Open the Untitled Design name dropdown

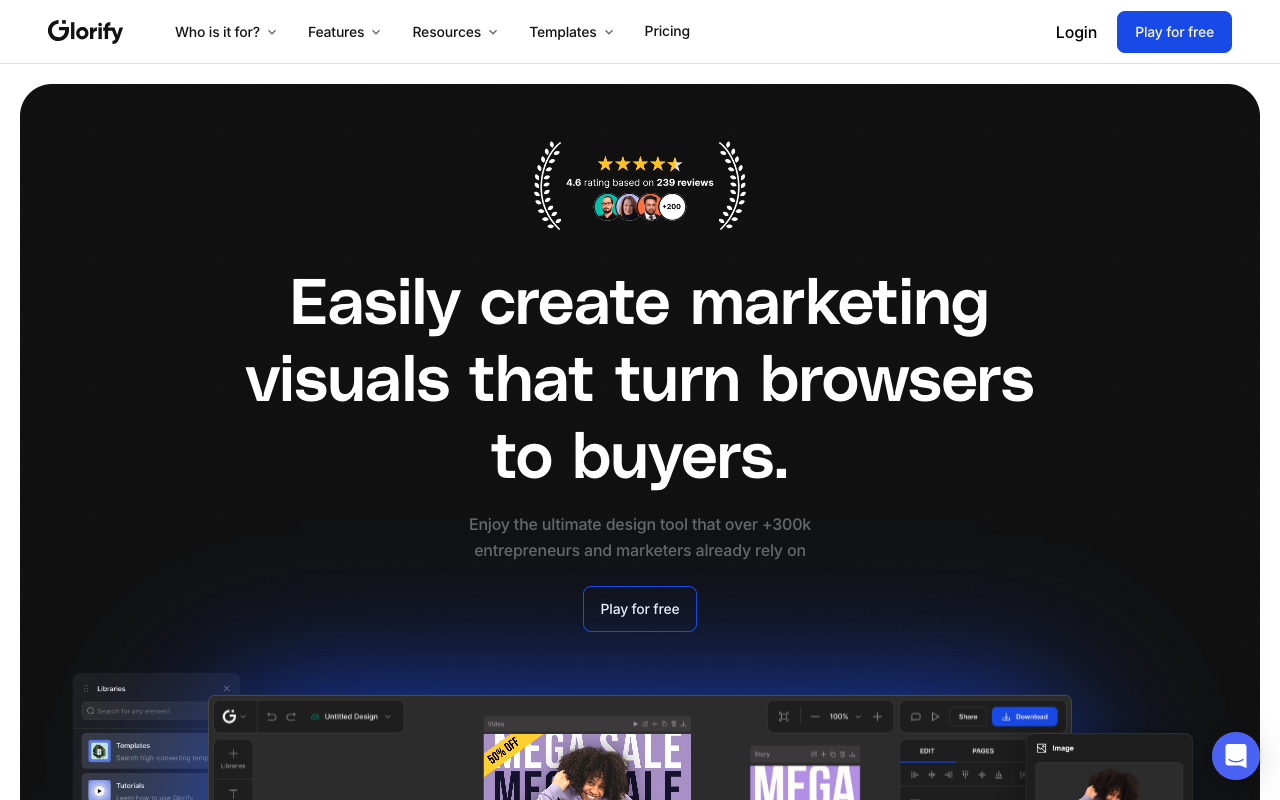pyautogui.click(x=351, y=717)
